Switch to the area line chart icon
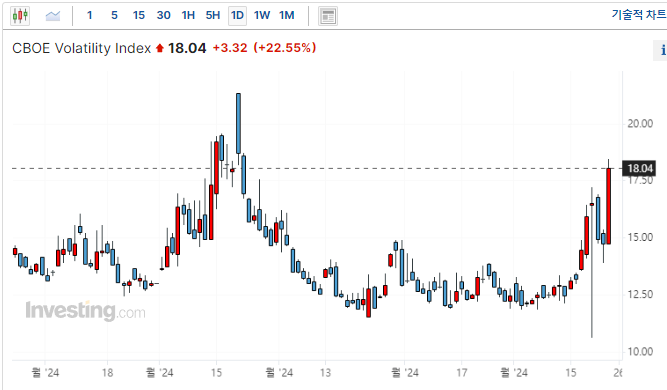 [x=53, y=16]
